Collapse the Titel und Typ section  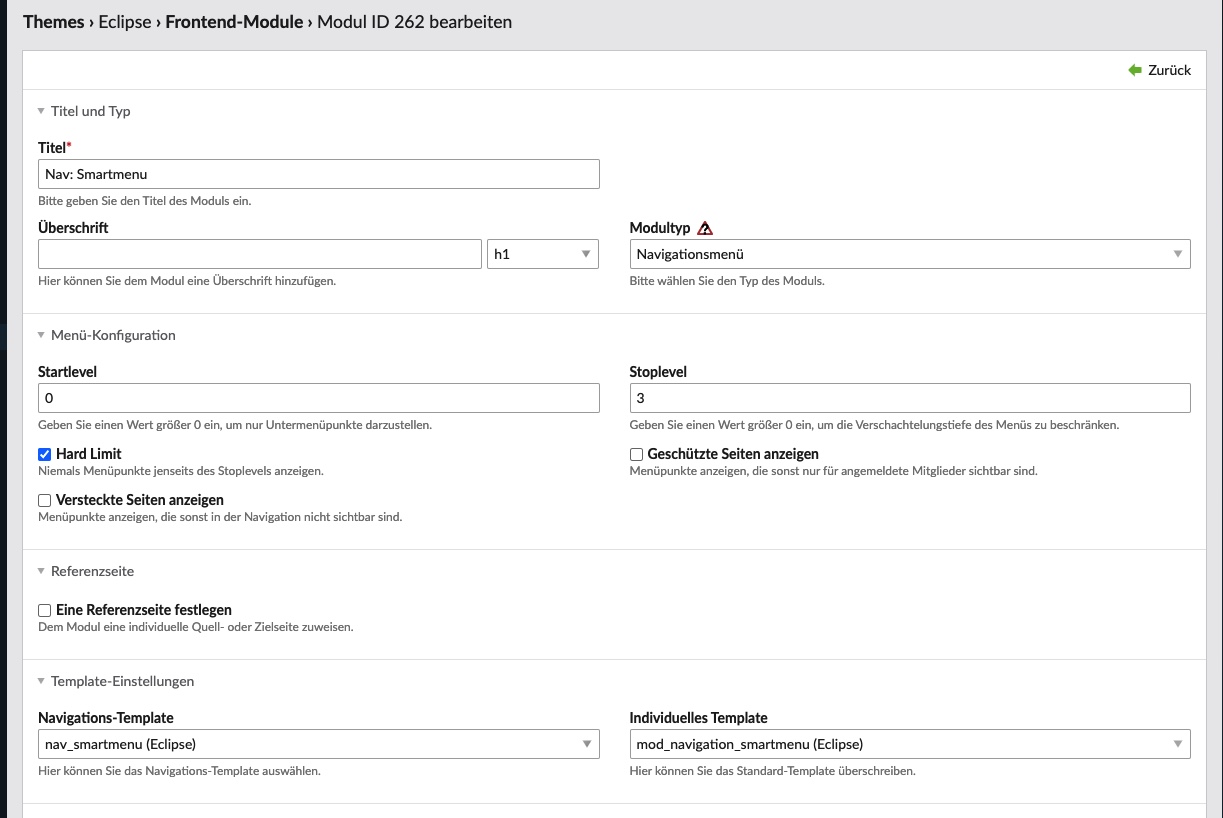[41, 111]
